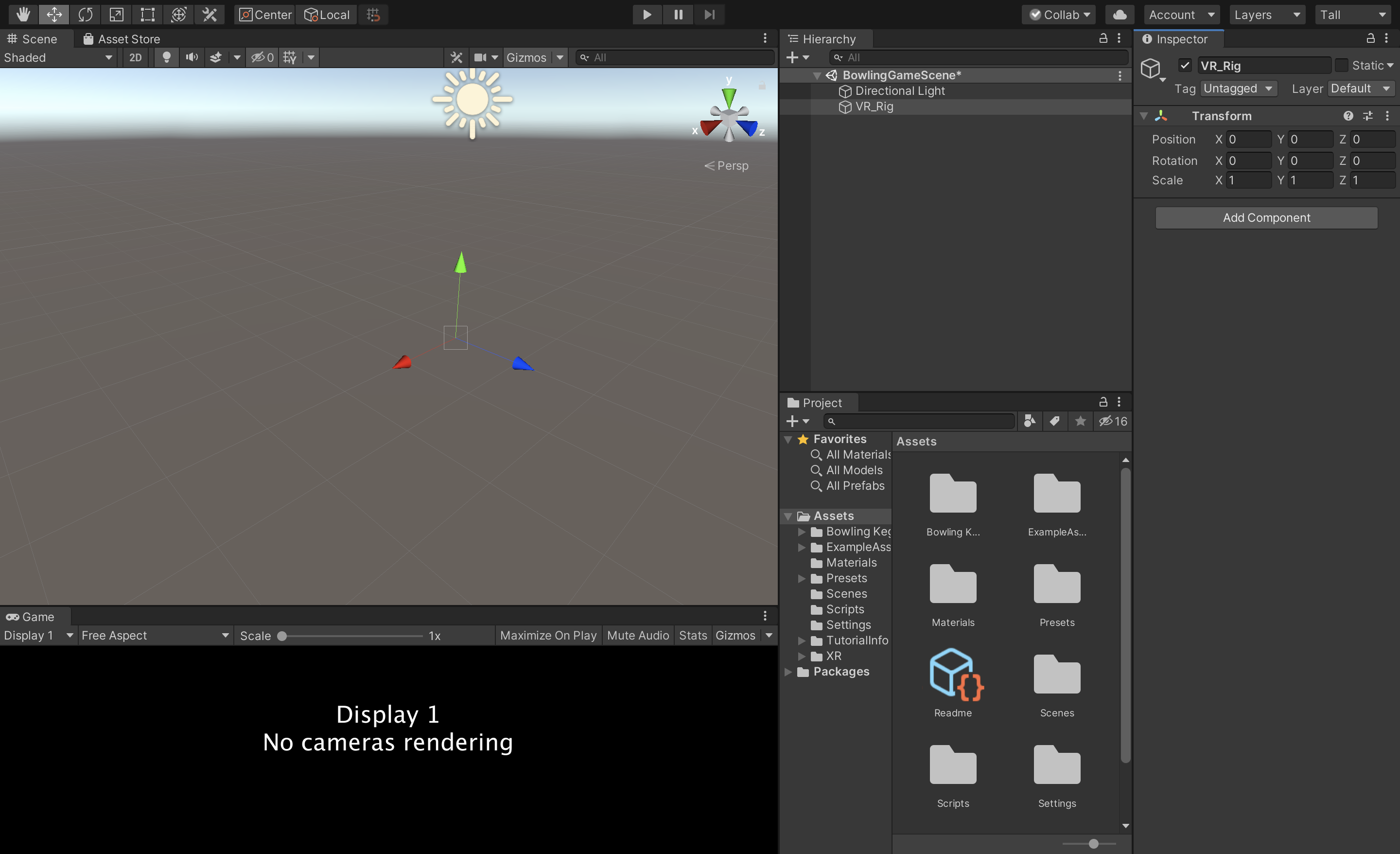This screenshot has height=854, width=1400.
Task: Toggle 2D mode in the Scene view
Action: tap(135, 57)
